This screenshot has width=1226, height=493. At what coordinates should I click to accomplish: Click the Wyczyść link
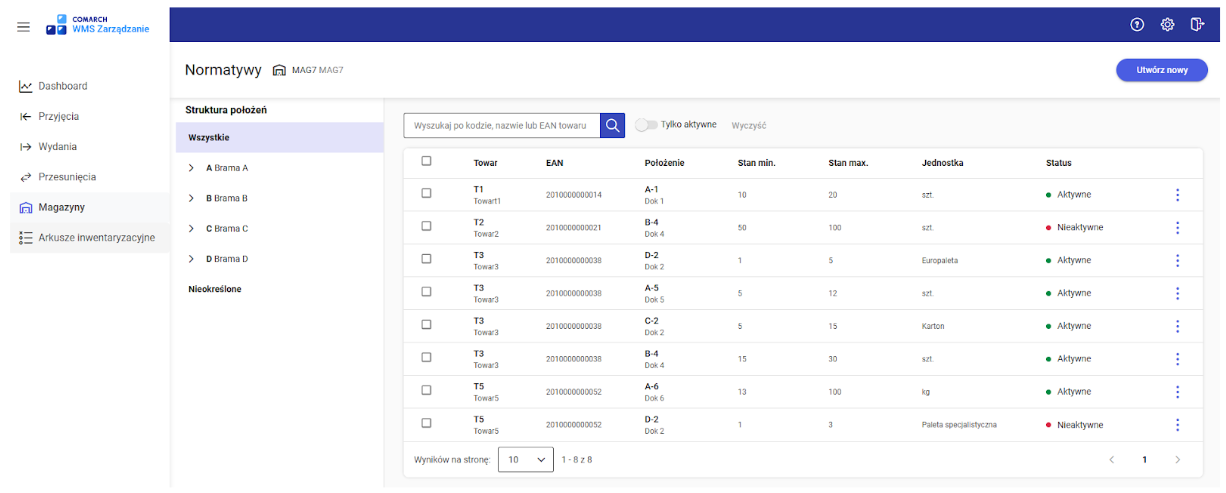click(x=748, y=125)
